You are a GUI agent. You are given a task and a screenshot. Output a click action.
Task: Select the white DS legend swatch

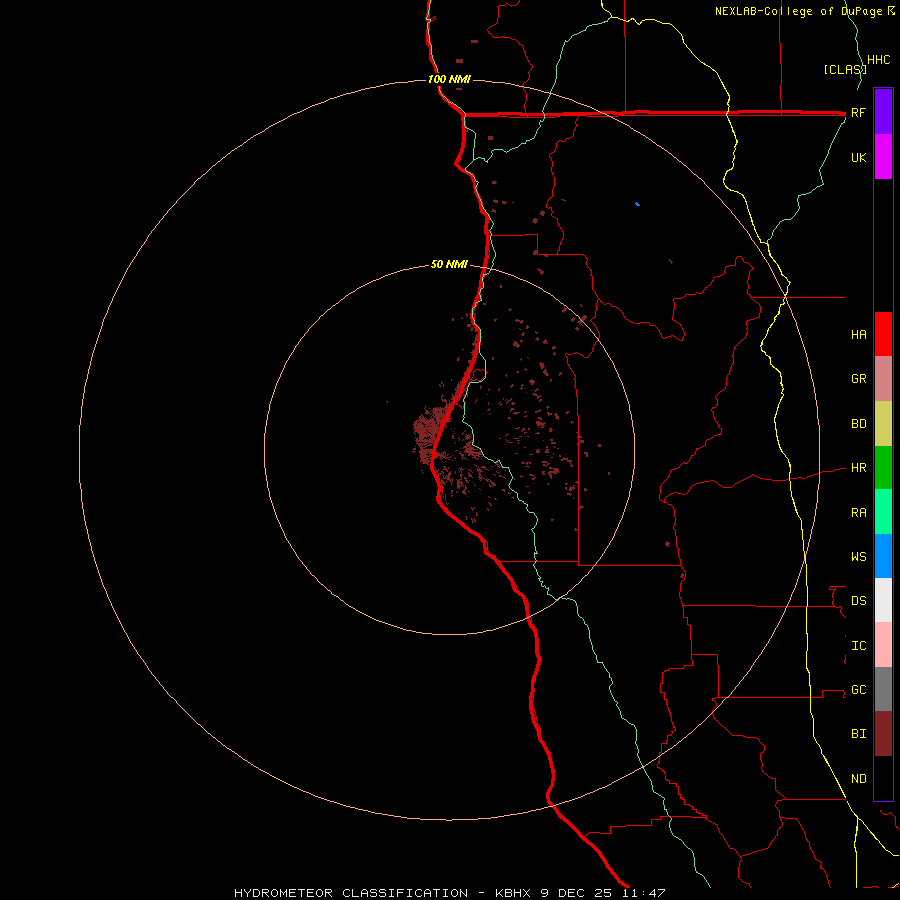click(883, 600)
